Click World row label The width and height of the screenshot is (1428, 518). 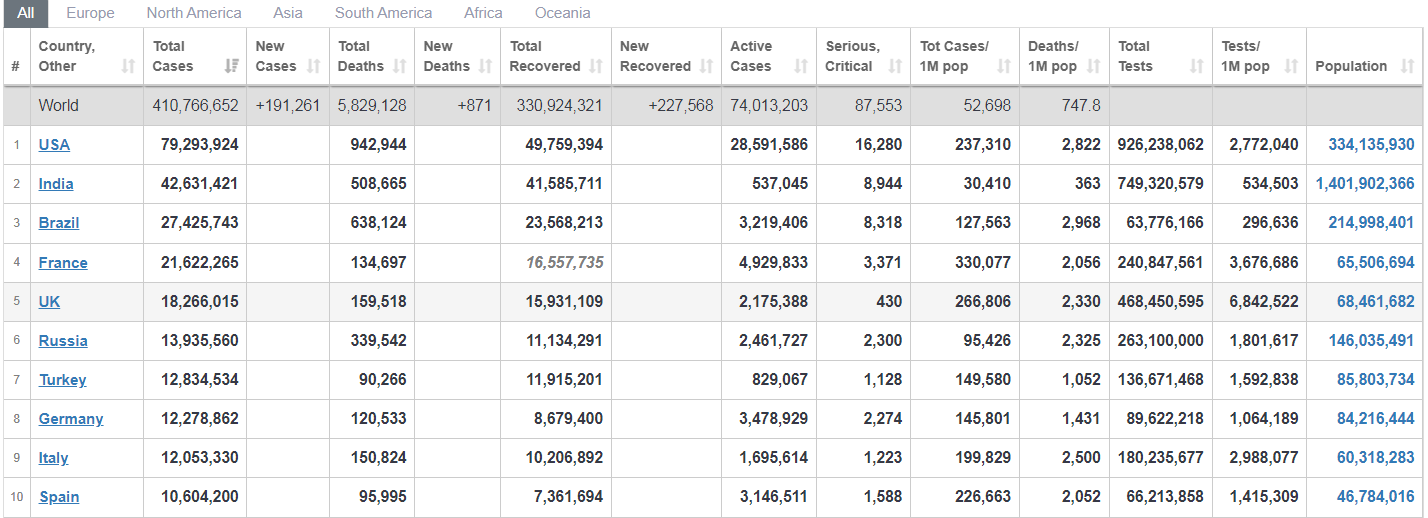click(x=59, y=106)
